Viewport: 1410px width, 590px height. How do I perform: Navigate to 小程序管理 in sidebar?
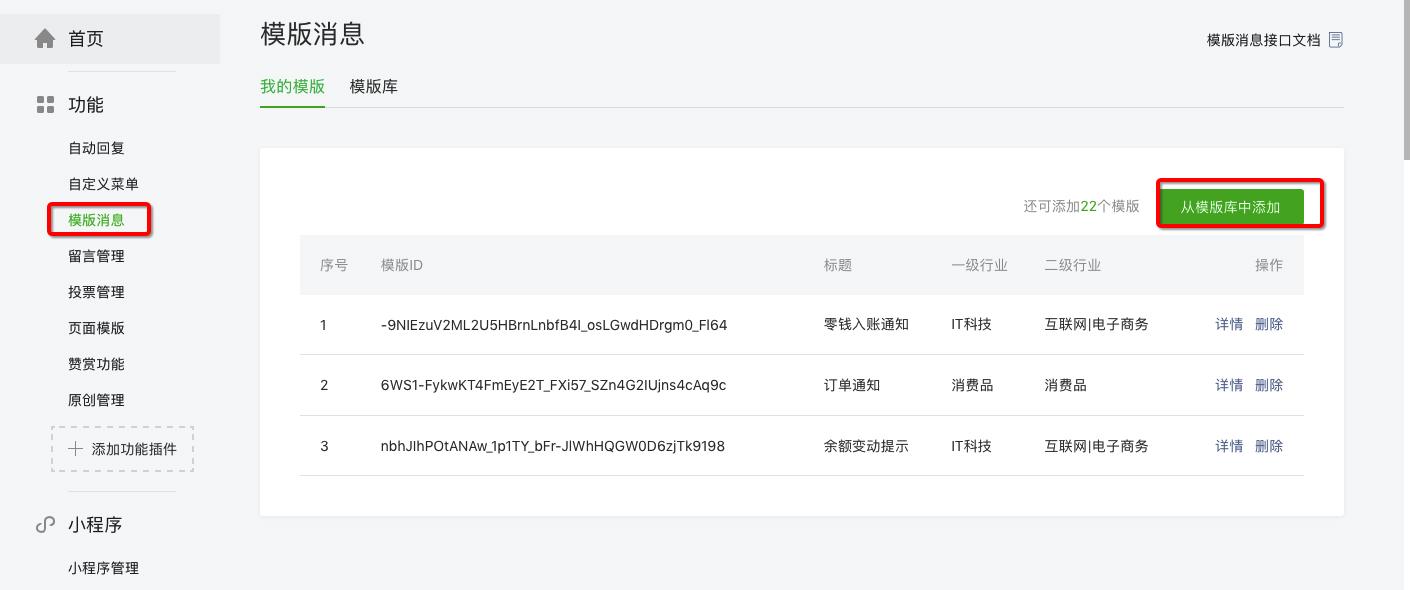coord(103,568)
